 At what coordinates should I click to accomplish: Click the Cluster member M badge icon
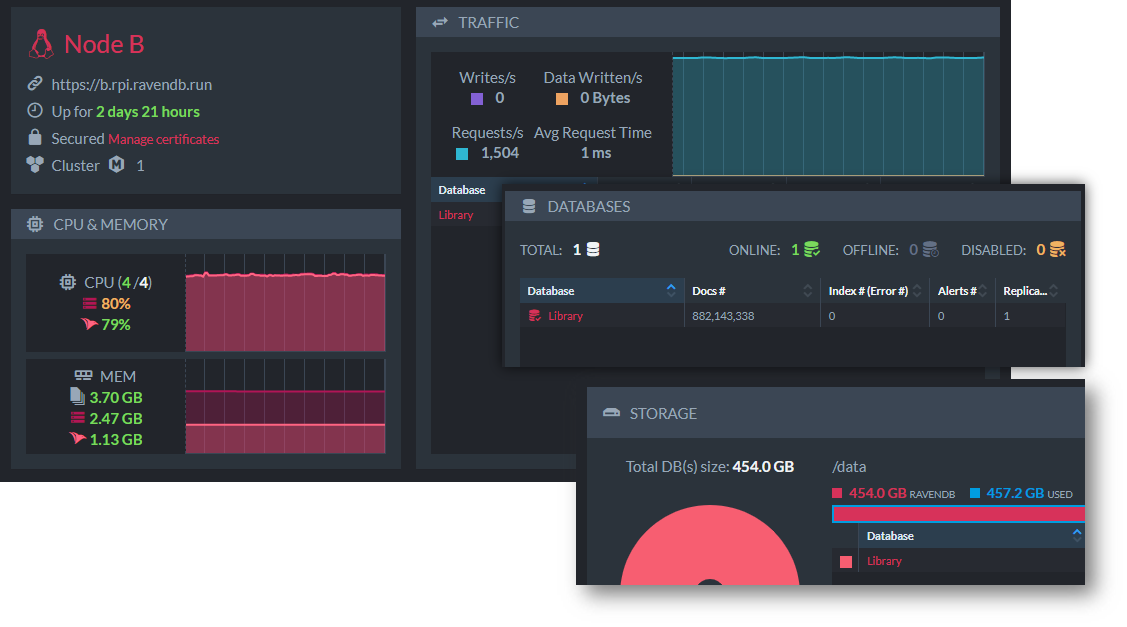[x=116, y=165]
